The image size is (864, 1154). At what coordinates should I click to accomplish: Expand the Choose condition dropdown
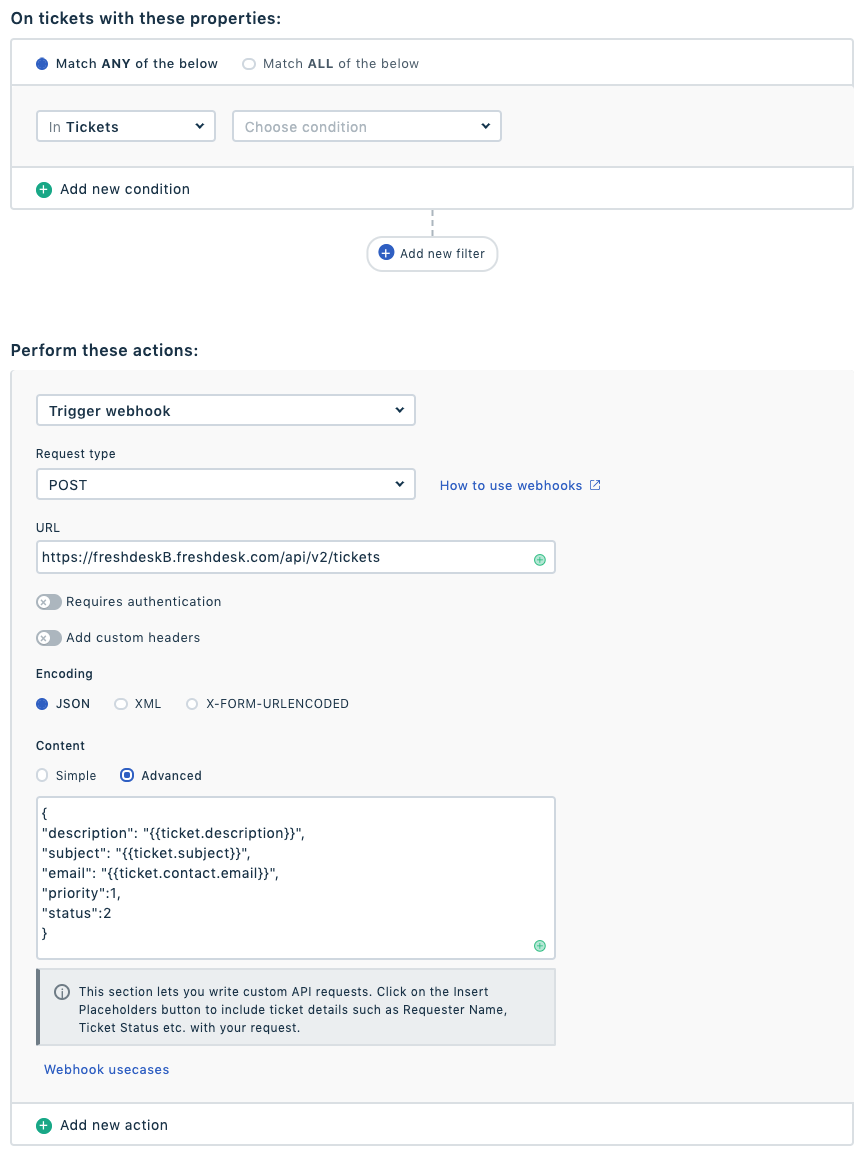click(367, 127)
